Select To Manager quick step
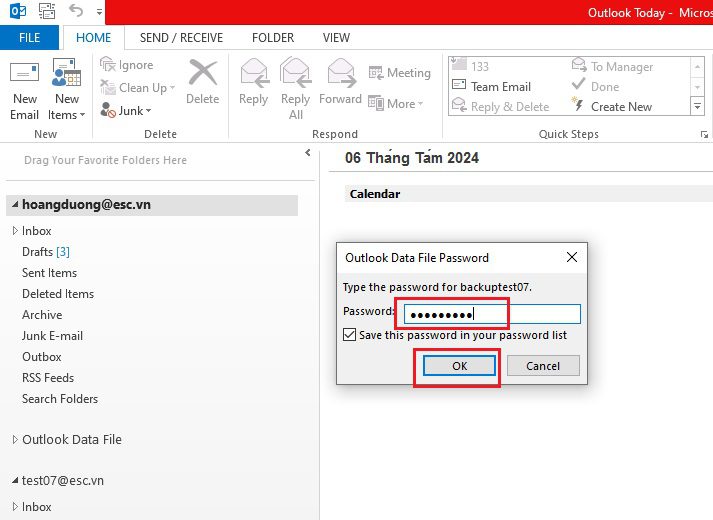The image size is (713, 520). click(x=612, y=66)
